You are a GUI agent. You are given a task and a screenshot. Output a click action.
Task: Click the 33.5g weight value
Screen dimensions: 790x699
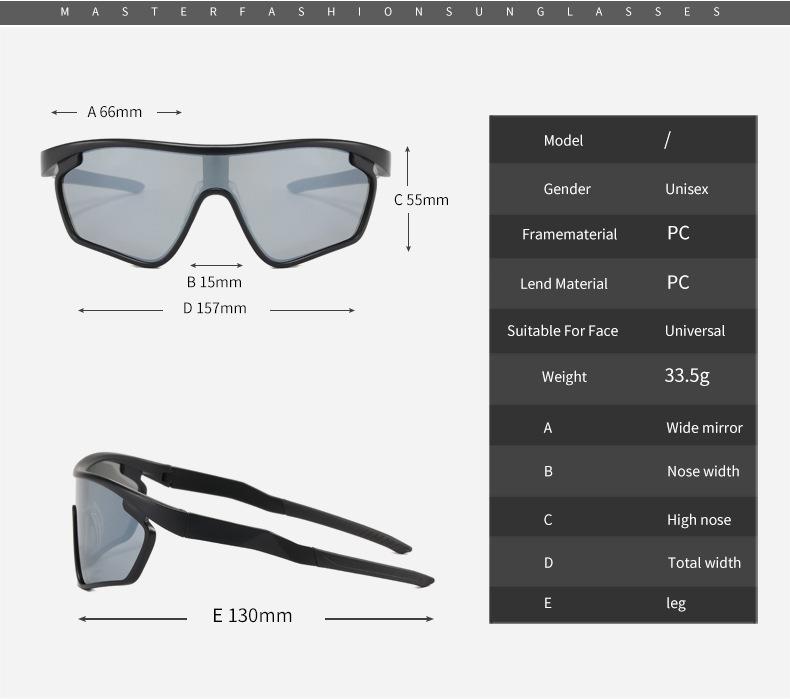point(686,377)
